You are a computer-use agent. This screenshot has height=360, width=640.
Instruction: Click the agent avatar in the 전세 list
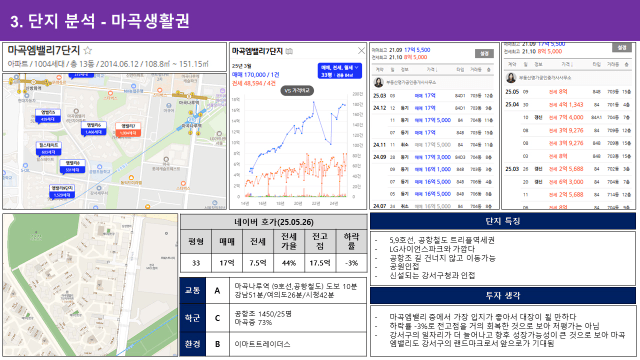tap(510, 78)
